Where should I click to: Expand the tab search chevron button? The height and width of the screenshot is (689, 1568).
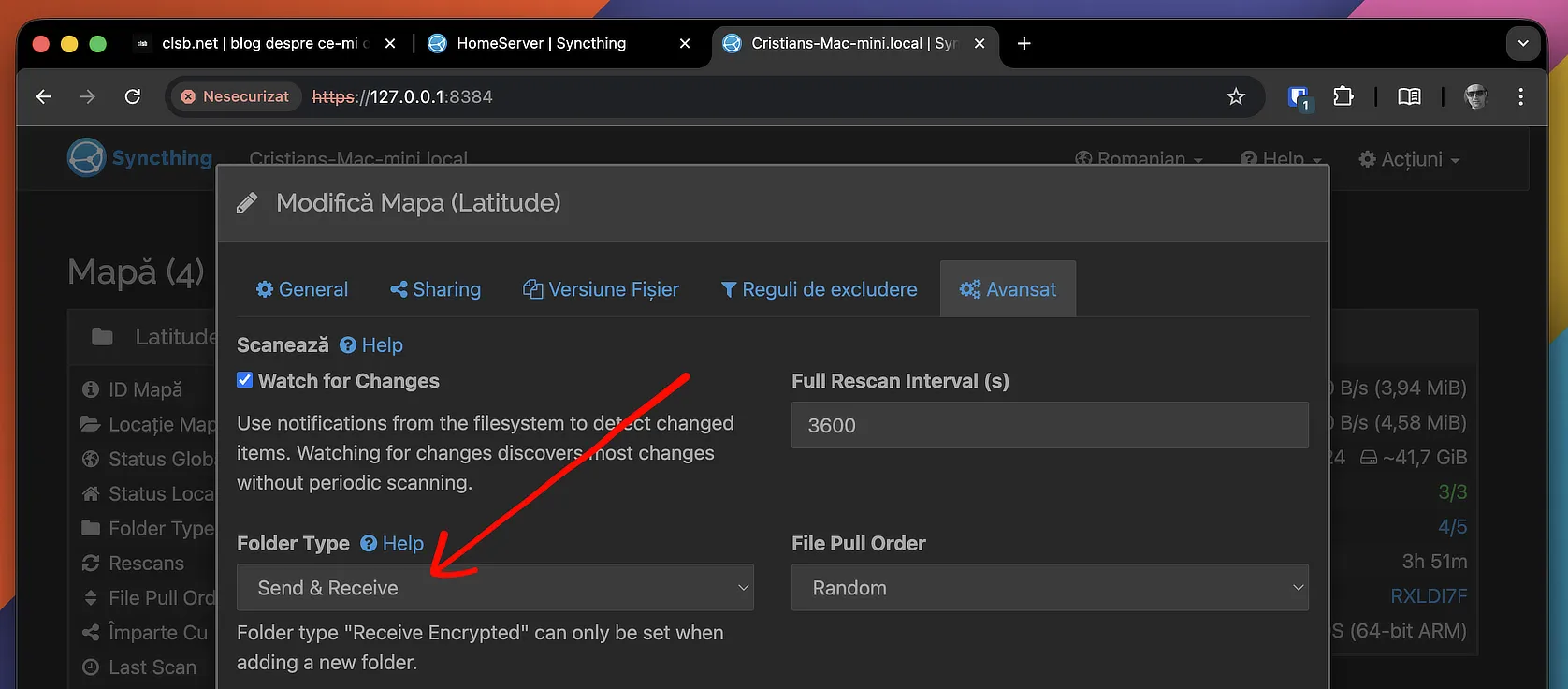tap(1523, 43)
